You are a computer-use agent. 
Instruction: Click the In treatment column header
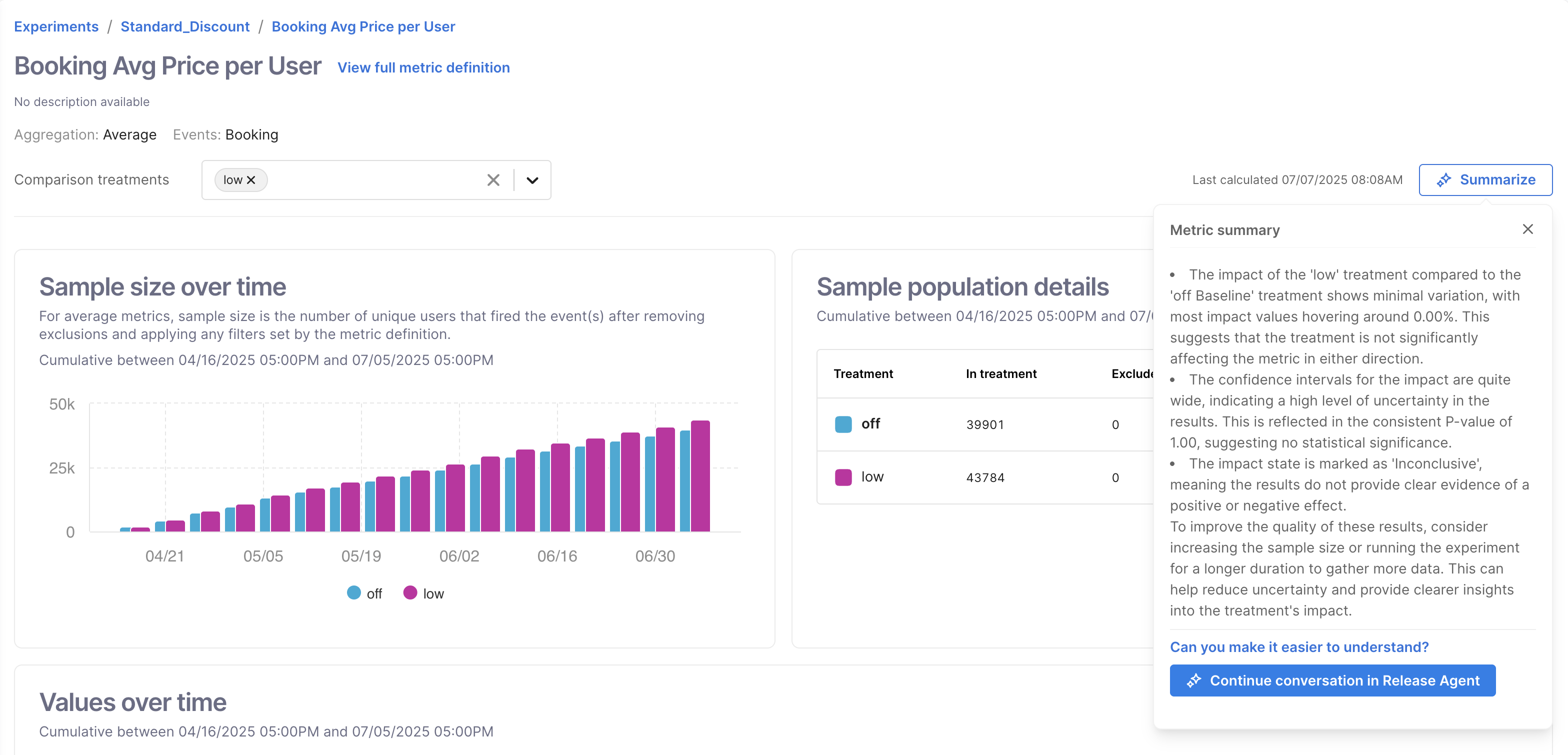click(x=1000, y=374)
